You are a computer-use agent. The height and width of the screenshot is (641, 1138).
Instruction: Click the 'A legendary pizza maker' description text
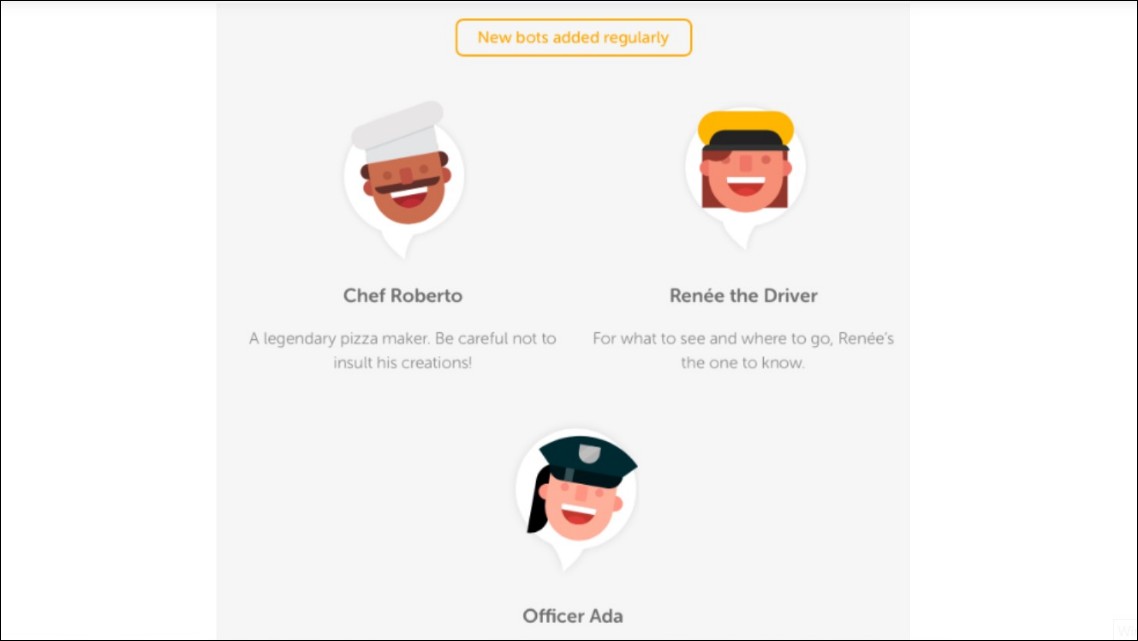(x=403, y=350)
